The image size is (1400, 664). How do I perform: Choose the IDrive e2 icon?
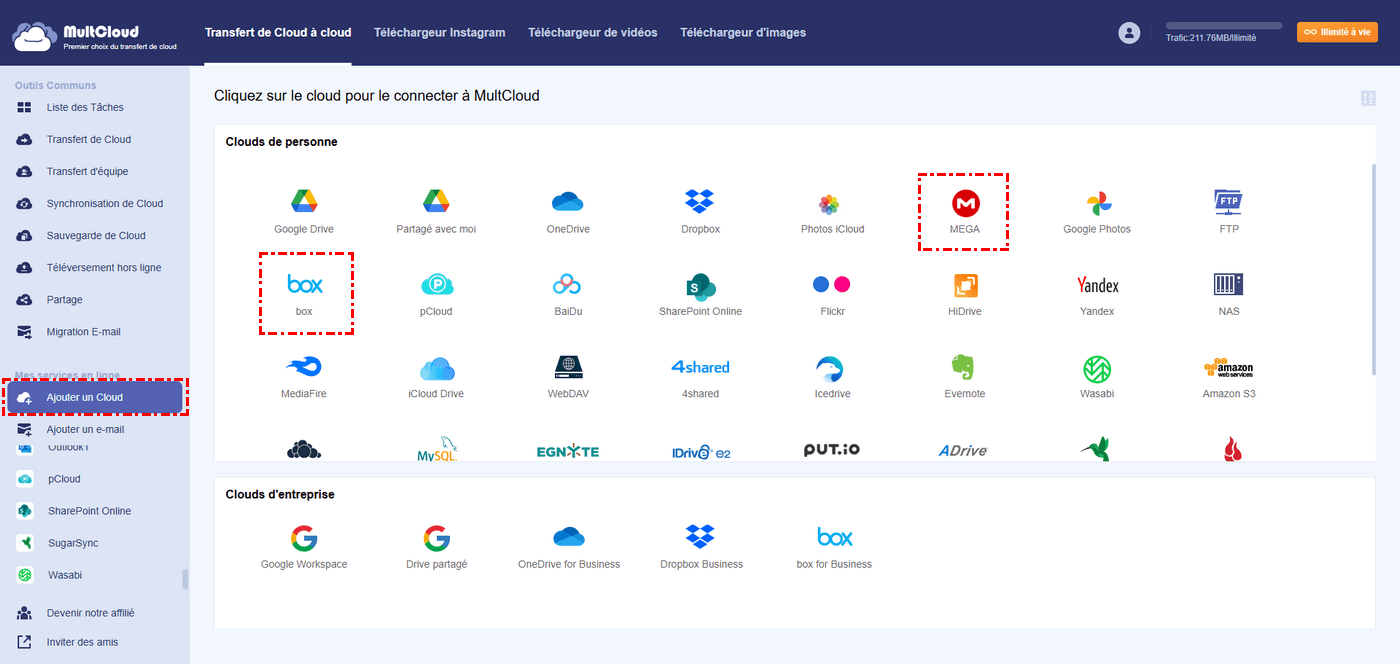tap(700, 452)
